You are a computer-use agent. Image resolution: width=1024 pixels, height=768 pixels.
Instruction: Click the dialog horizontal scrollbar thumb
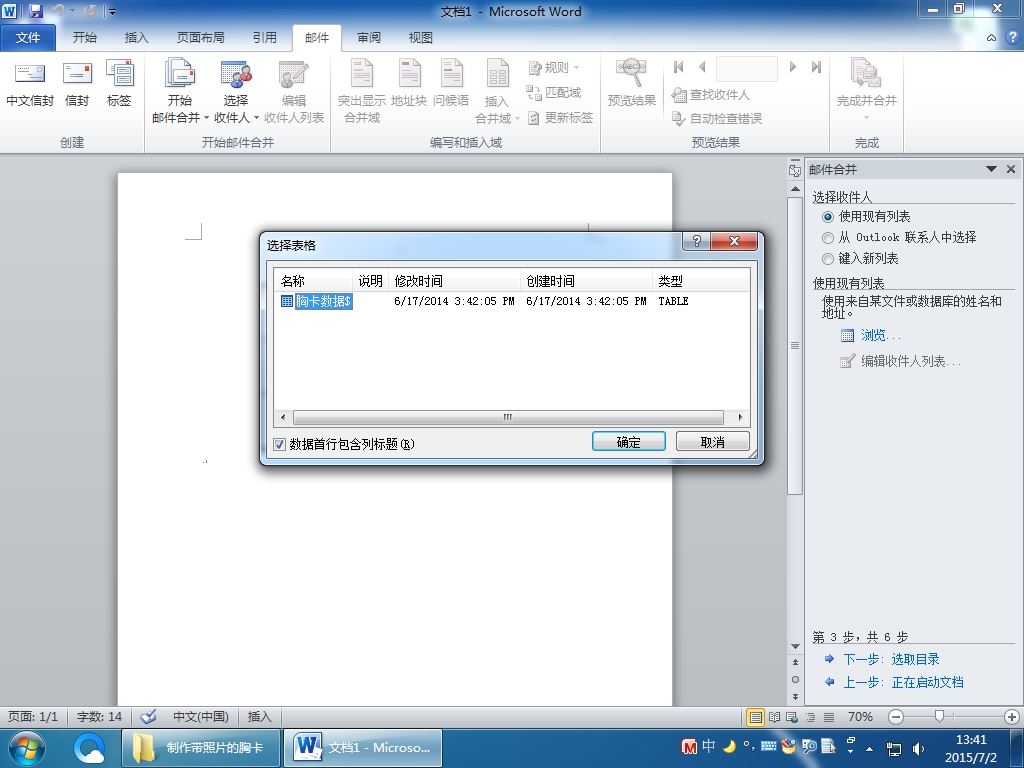point(508,417)
